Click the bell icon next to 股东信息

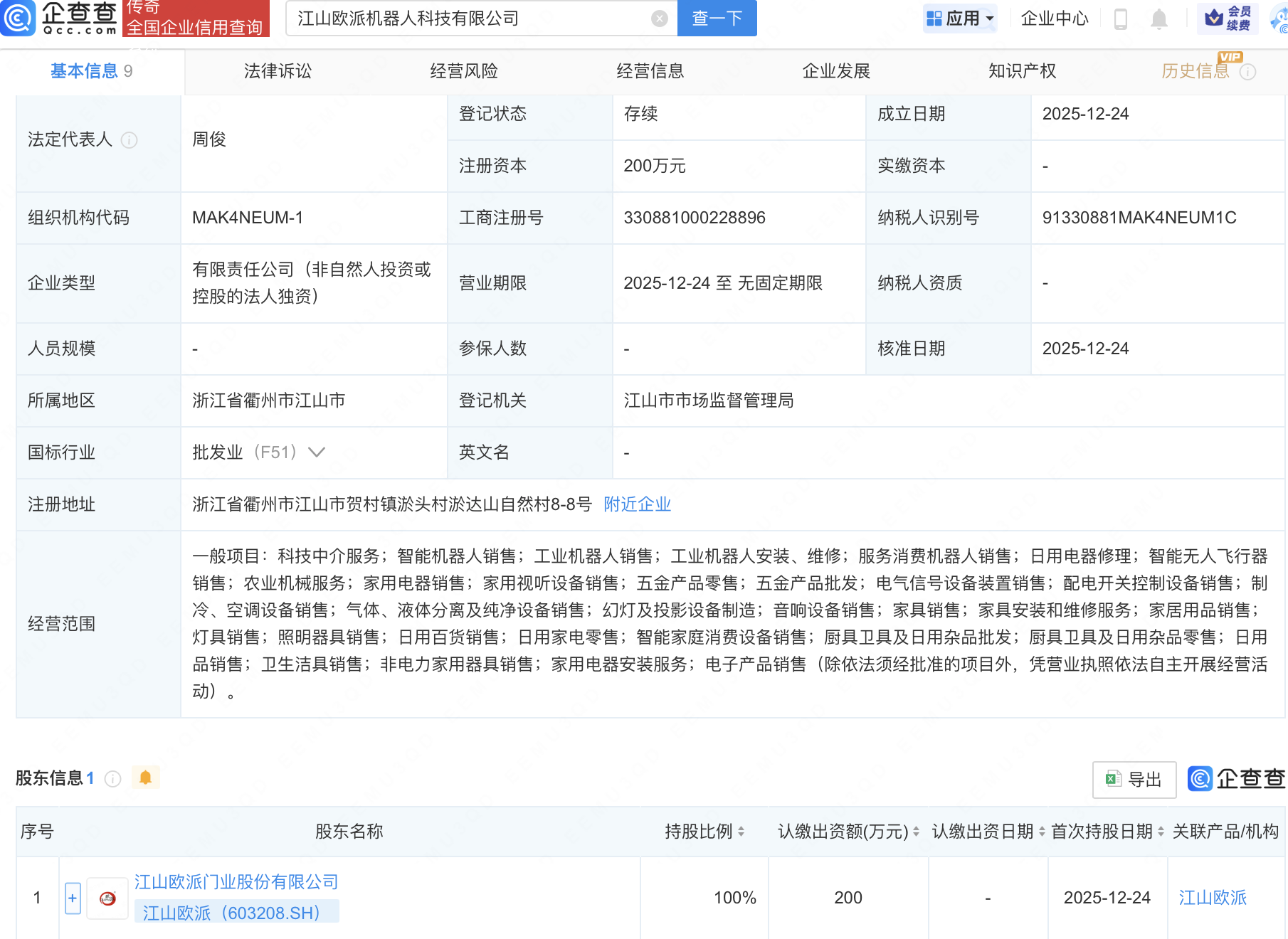[146, 778]
